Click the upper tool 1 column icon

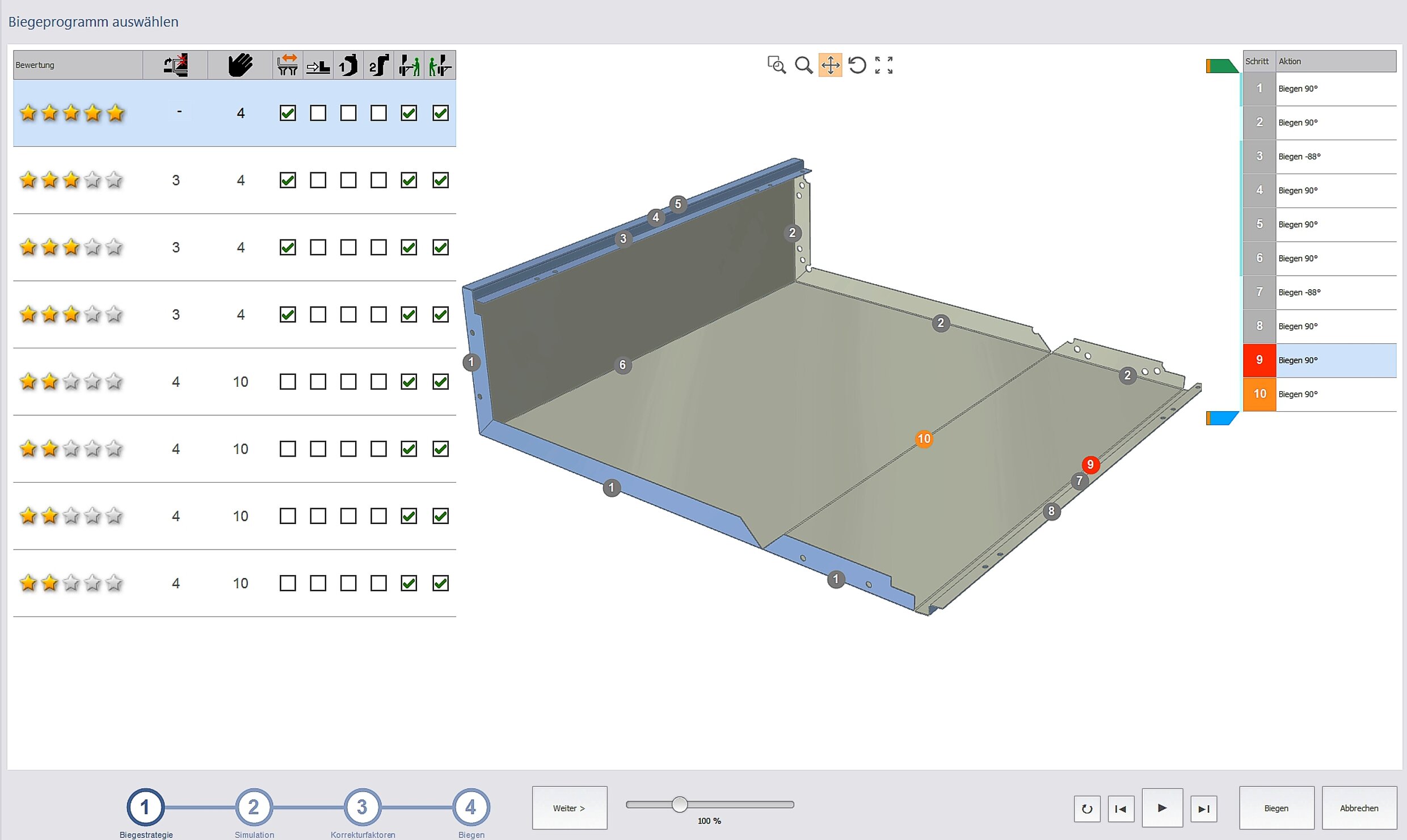tap(348, 65)
